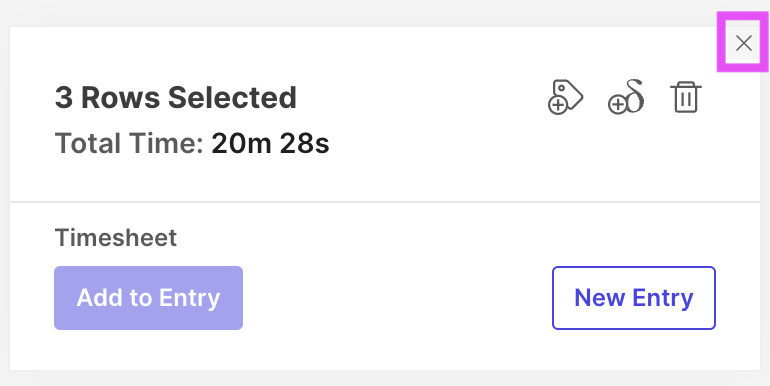770x386 pixels.
Task: Select the '3 Rows Selected' heading
Action: tap(175, 98)
